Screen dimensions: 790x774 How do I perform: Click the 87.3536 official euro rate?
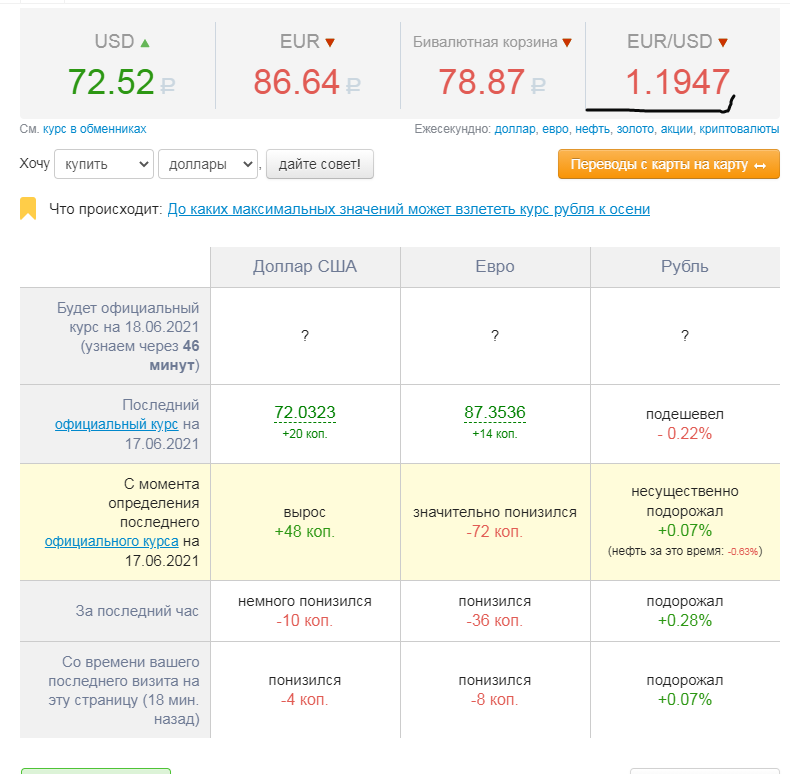(495, 413)
